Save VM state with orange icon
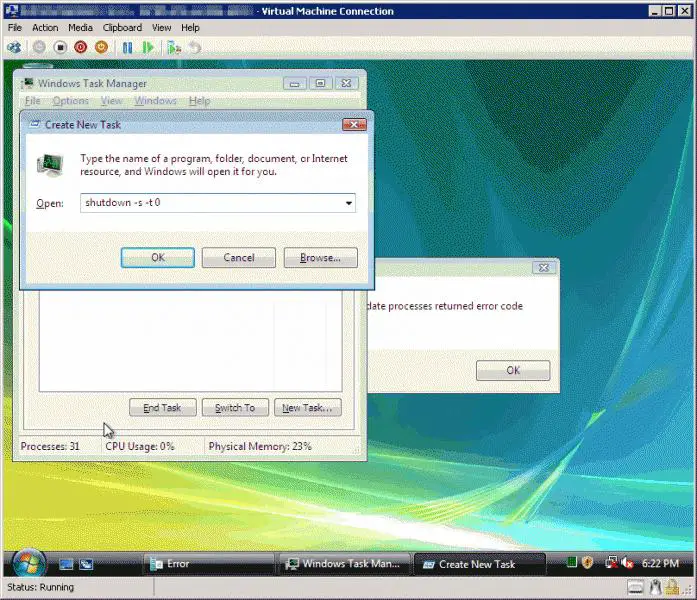697x600 pixels. click(x=101, y=47)
